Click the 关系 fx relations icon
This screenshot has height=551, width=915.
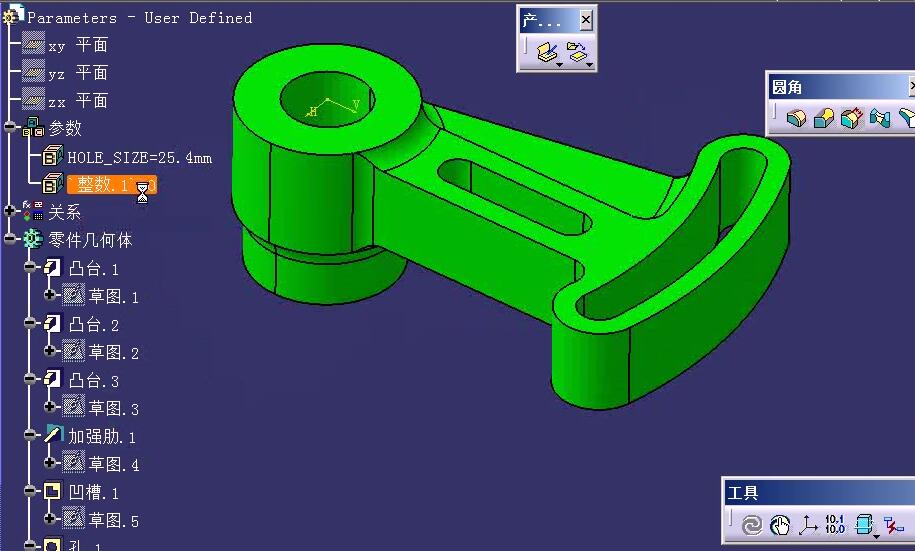(33, 211)
